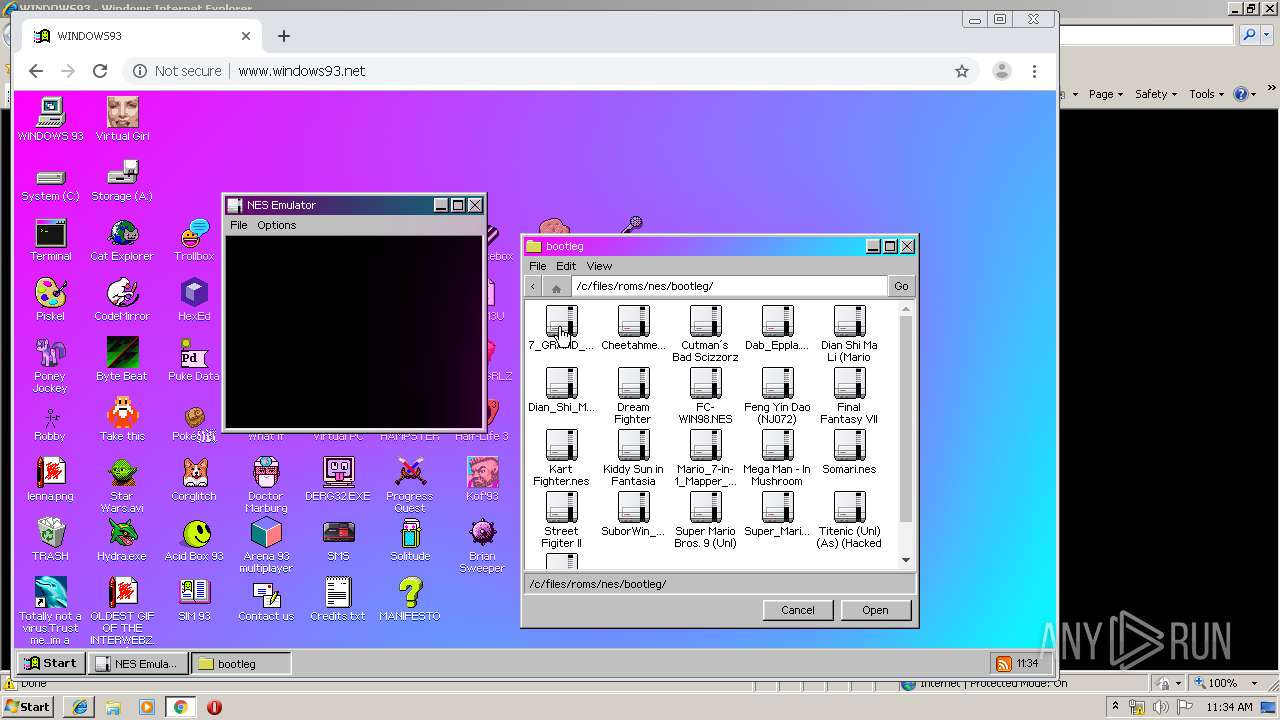The height and width of the screenshot is (720, 1280).
Task: Select Street Fighter II ROM
Action: [561, 521]
